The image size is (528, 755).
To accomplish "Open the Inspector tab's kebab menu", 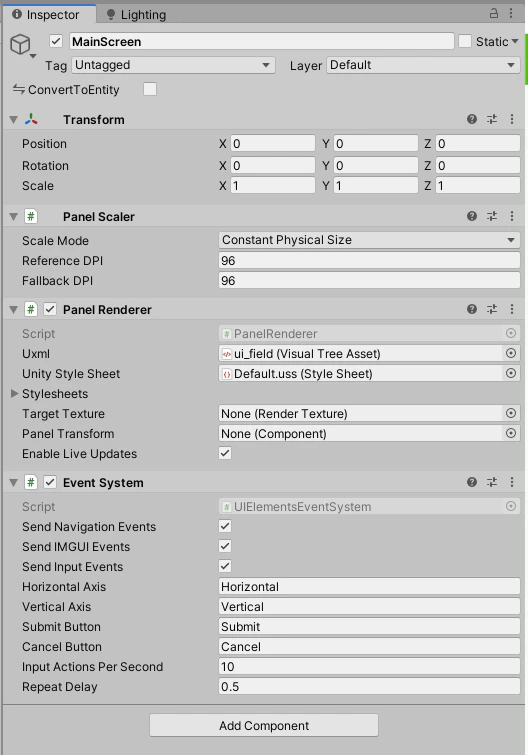I will pos(511,13).
